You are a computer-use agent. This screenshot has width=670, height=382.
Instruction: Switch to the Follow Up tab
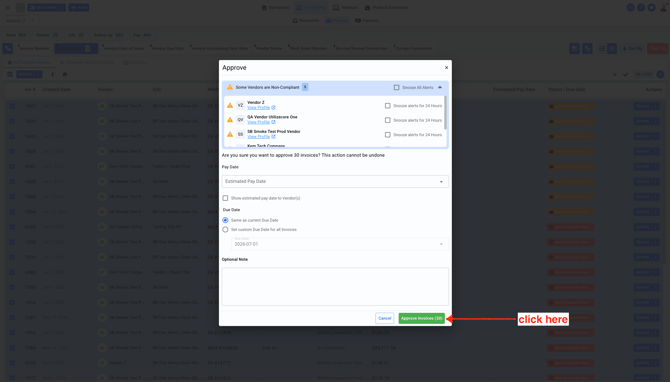pos(109,35)
